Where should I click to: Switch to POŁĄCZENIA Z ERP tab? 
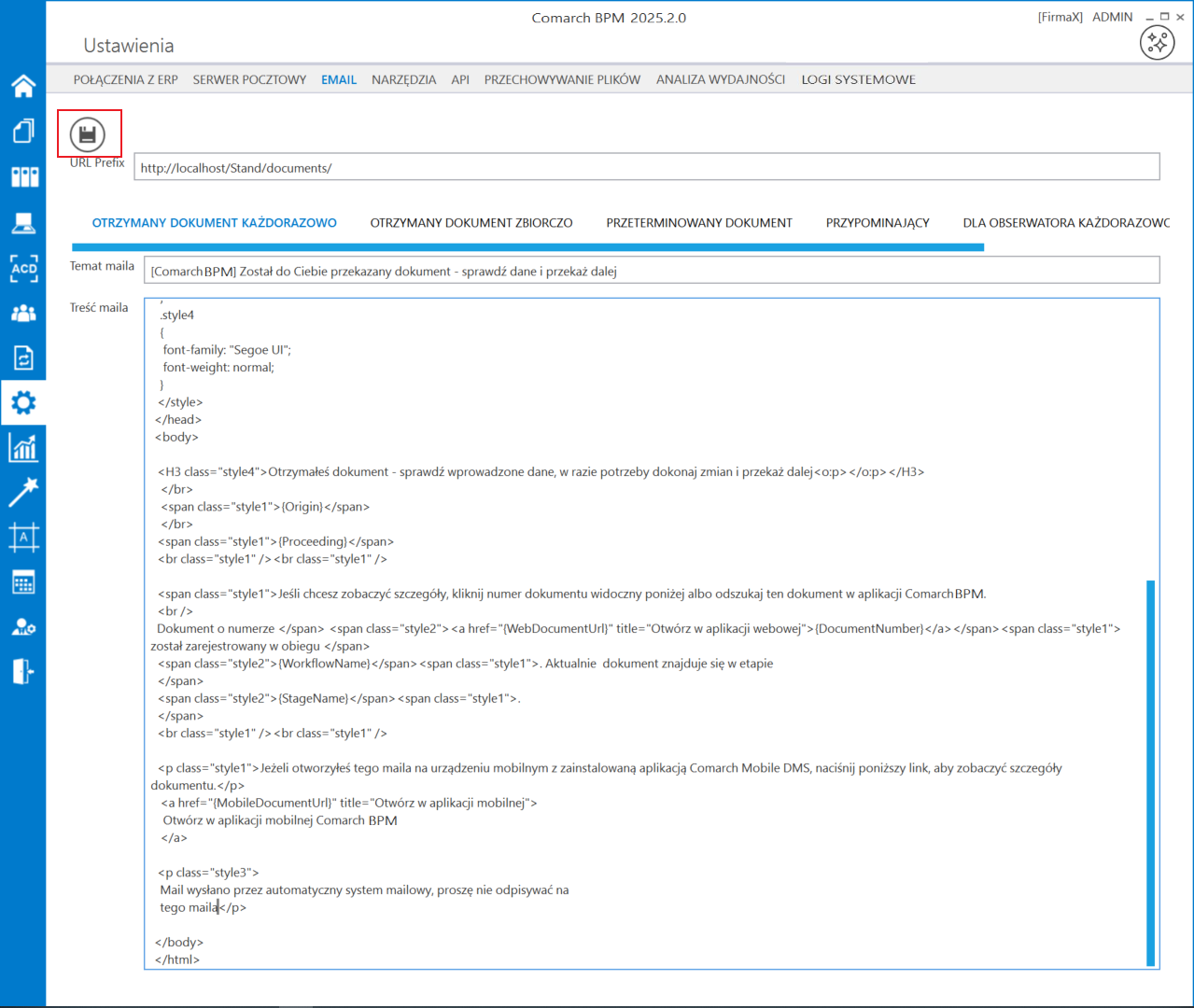coord(126,79)
